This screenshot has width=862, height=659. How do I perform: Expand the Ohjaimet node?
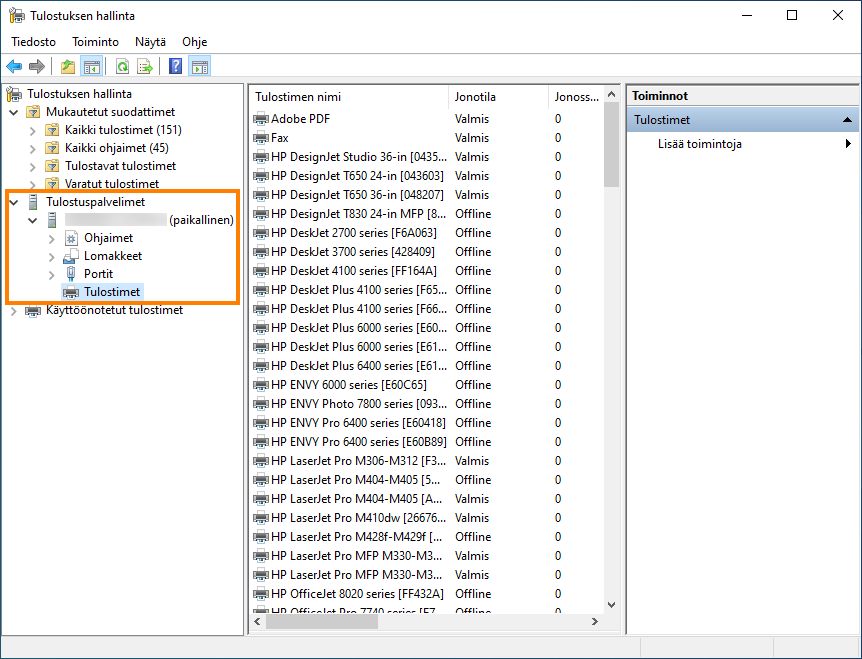(x=52, y=239)
